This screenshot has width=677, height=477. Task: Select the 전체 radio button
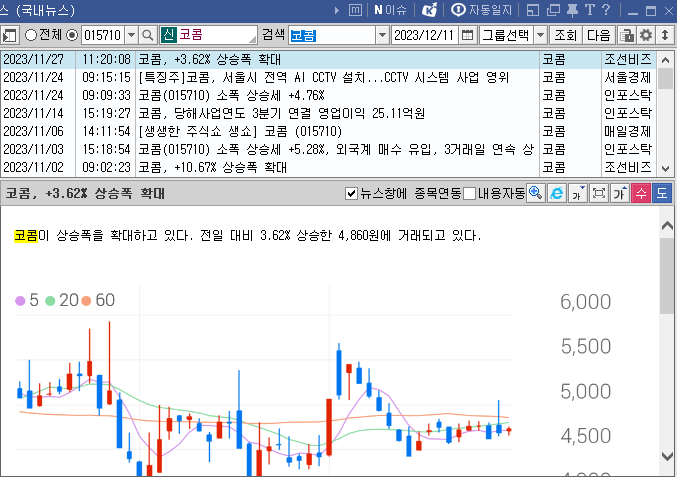click(x=31, y=35)
